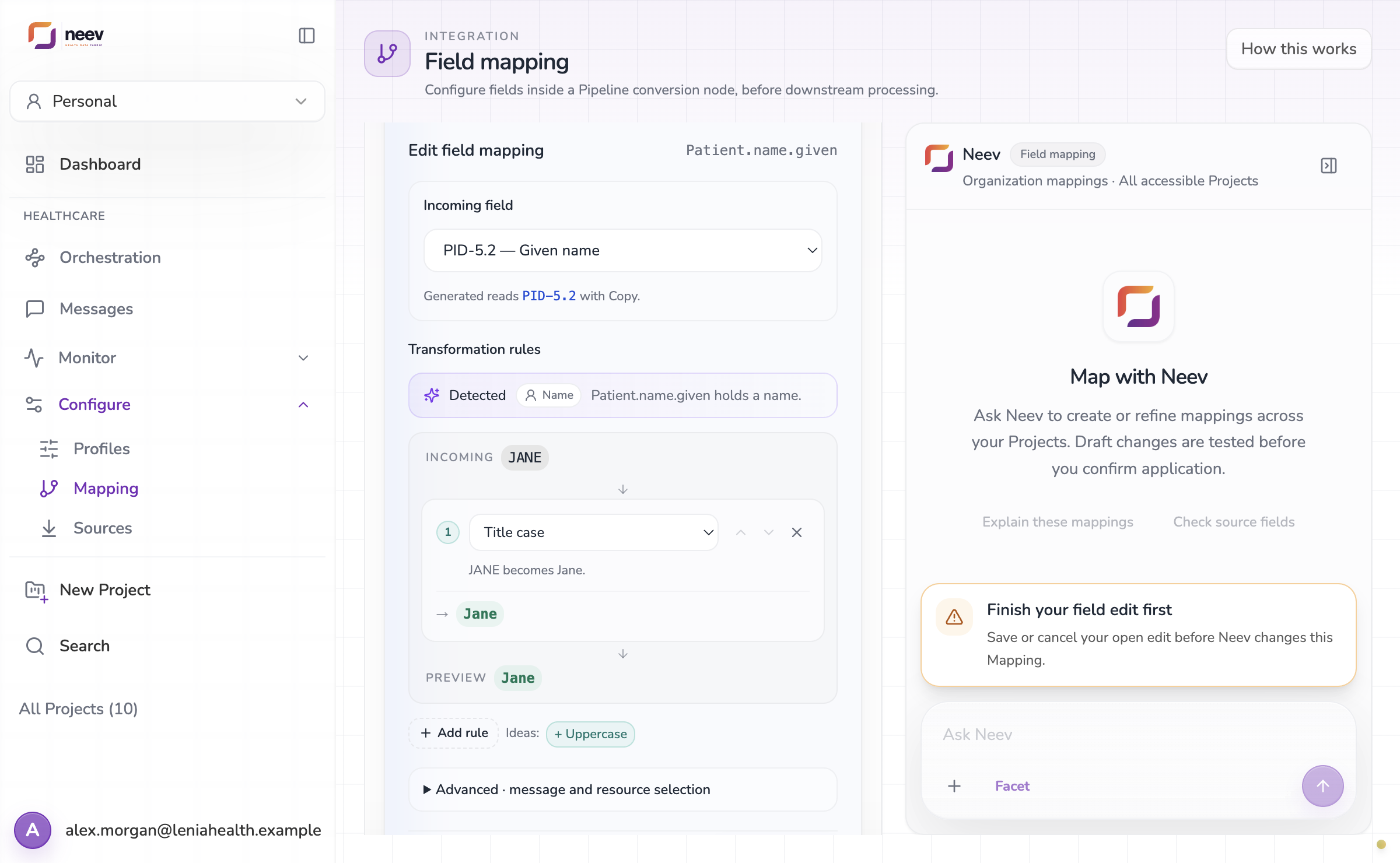The image size is (1400, 863).
Task: Open Incoming field PID-5.2 dropdown
Action: coord(623,251)
